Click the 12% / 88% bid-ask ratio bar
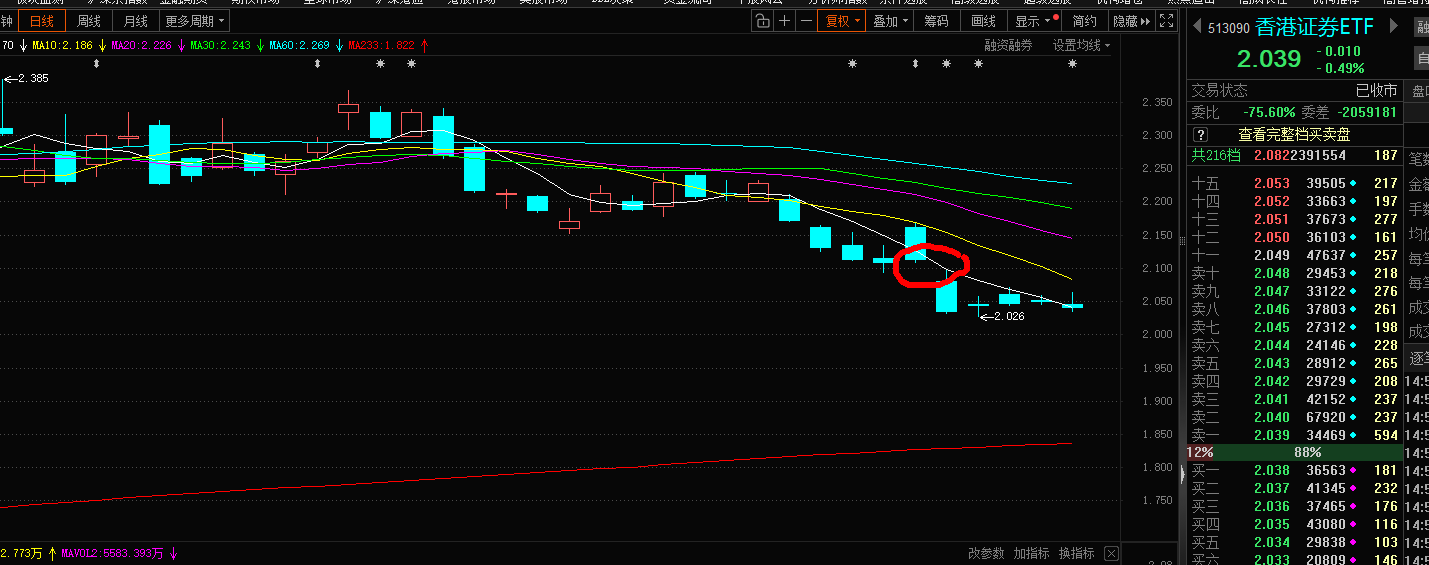This screenshot has width=1429, height=565. tap(1294, 452)
